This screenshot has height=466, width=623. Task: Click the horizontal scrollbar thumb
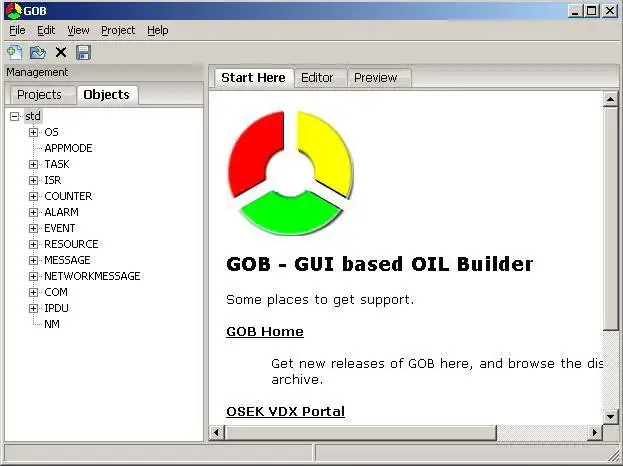tap(361, 432)
